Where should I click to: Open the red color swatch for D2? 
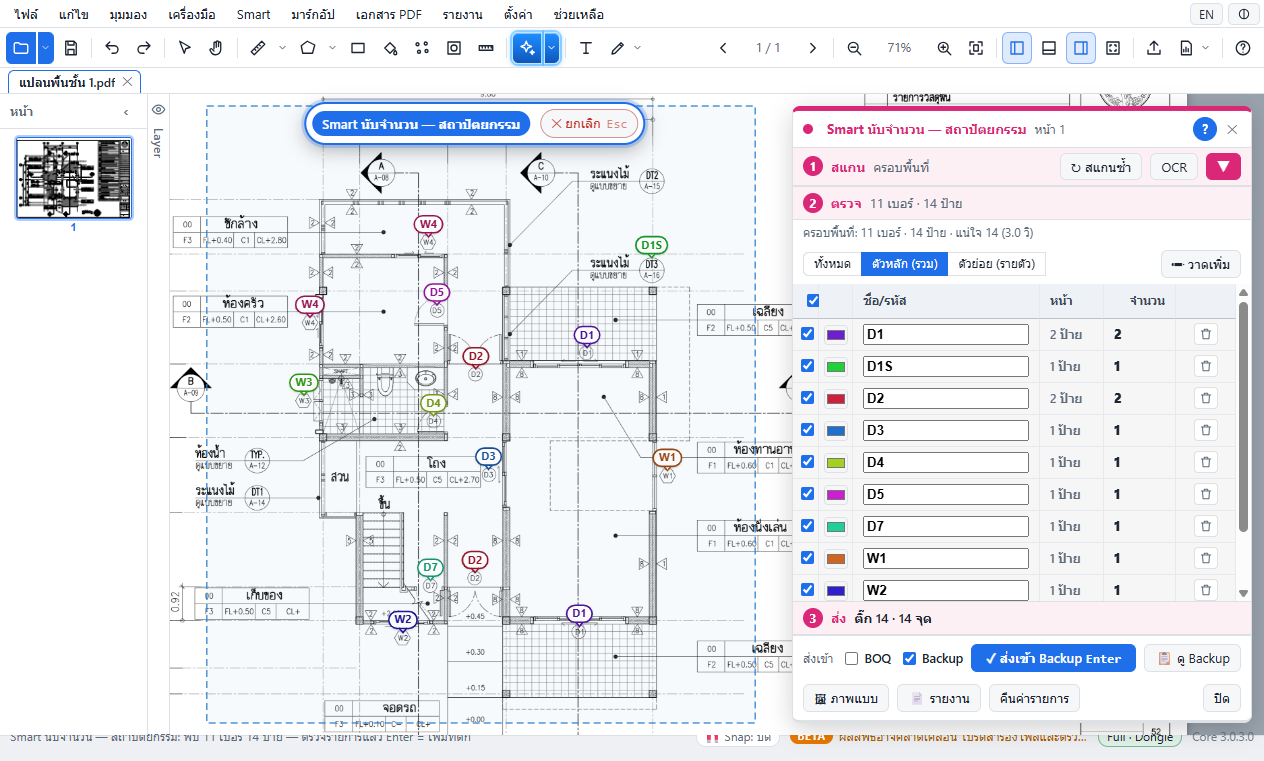click(837, 399)
